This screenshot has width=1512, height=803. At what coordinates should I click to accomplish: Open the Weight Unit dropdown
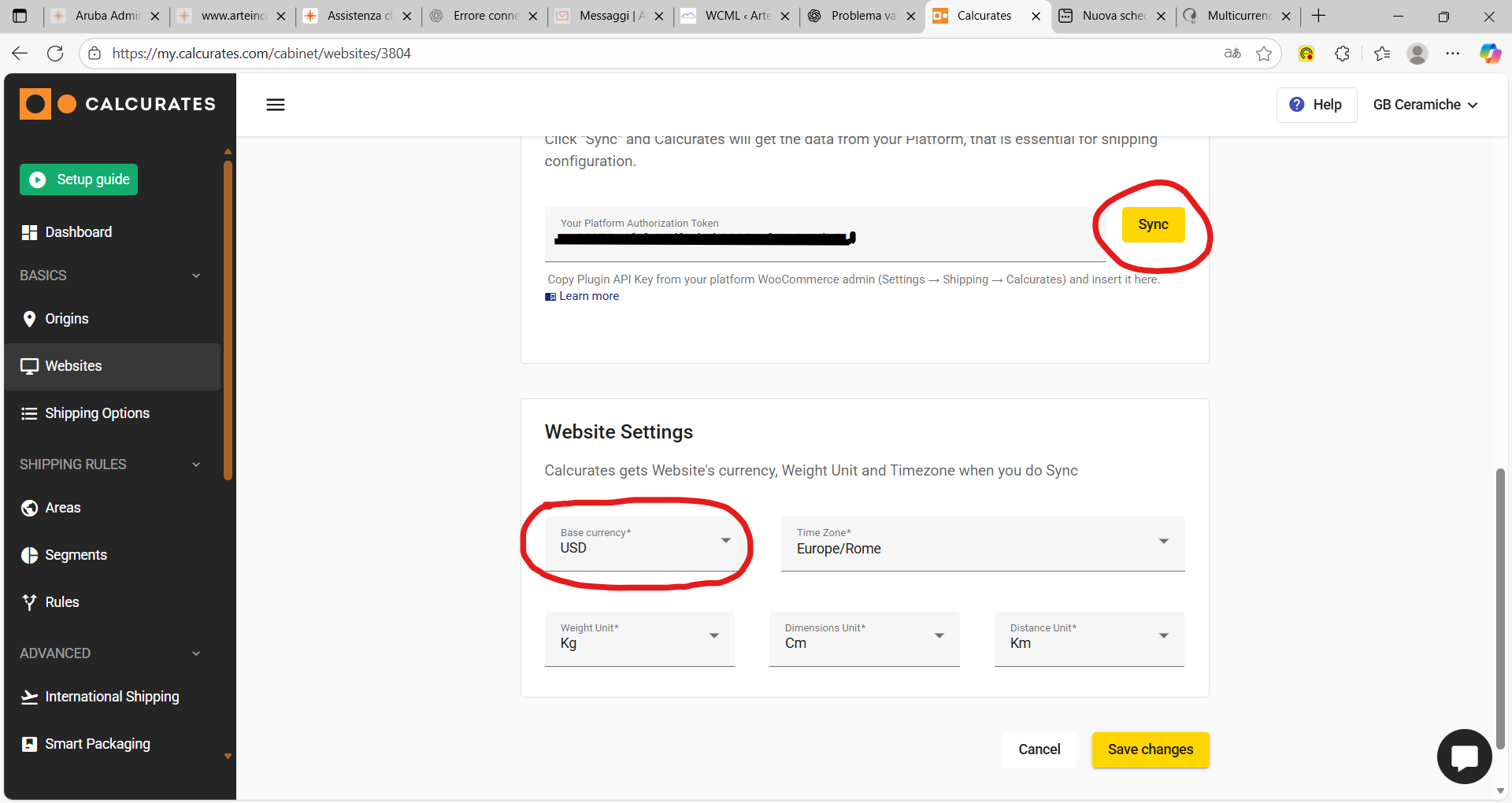(639, 638)
